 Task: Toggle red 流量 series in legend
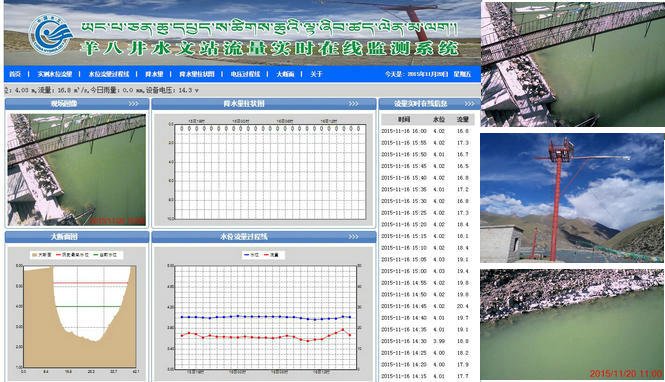pyautogui.click(x=271, y=255)
